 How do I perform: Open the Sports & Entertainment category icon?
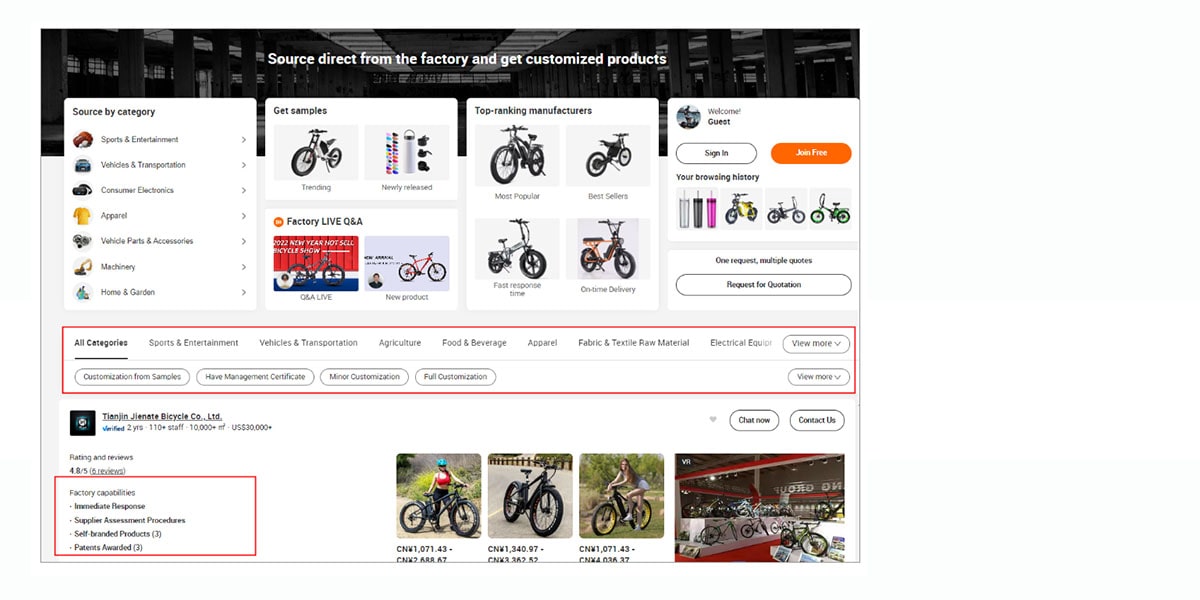point(83,139)
